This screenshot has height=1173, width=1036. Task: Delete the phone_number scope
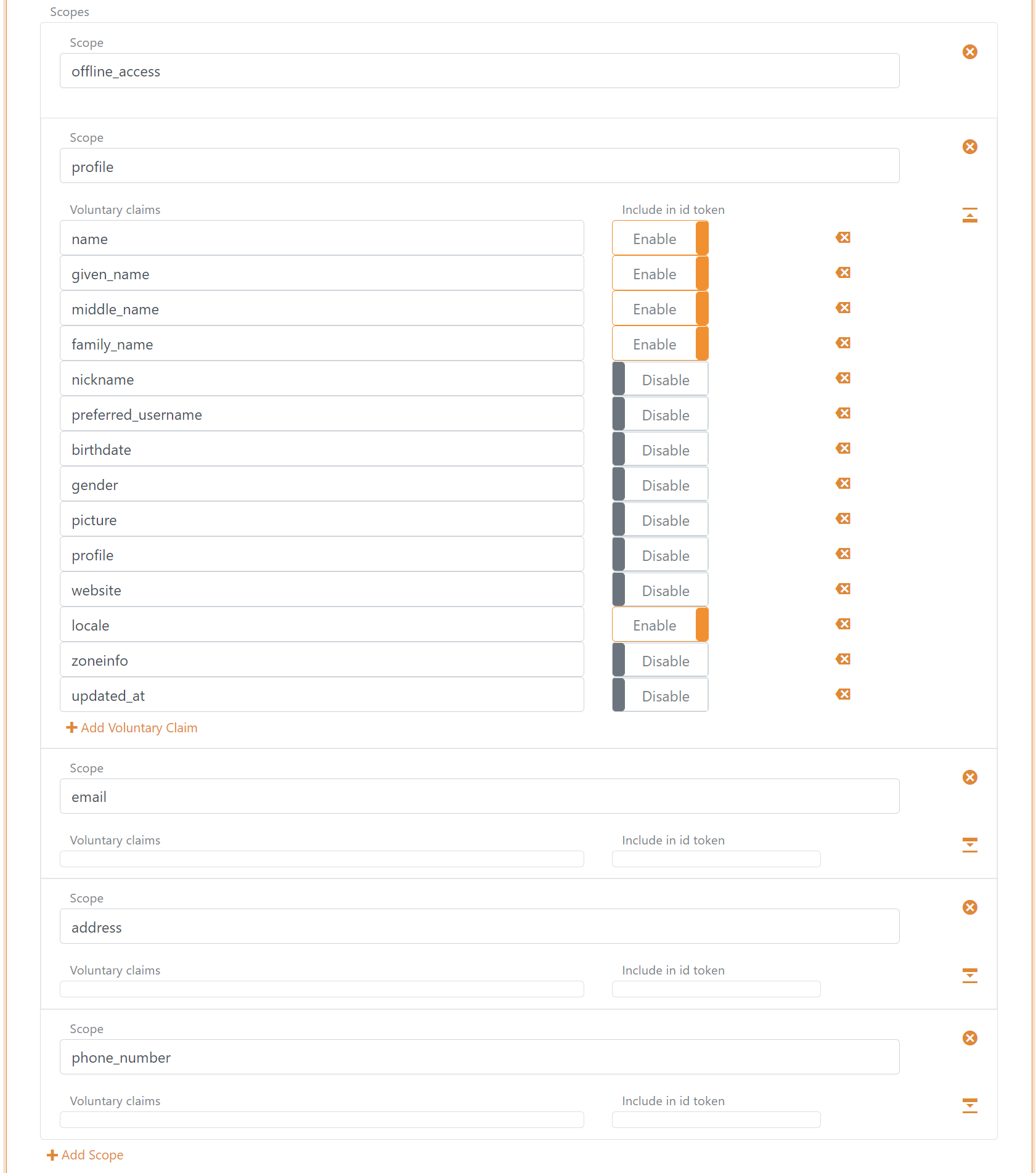(969, 1038)
